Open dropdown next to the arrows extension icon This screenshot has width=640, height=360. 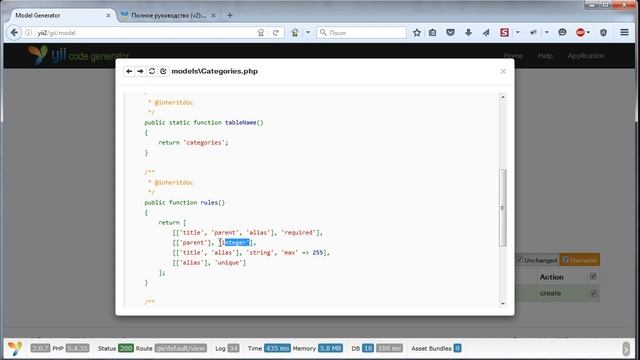[x=547, y=33]
